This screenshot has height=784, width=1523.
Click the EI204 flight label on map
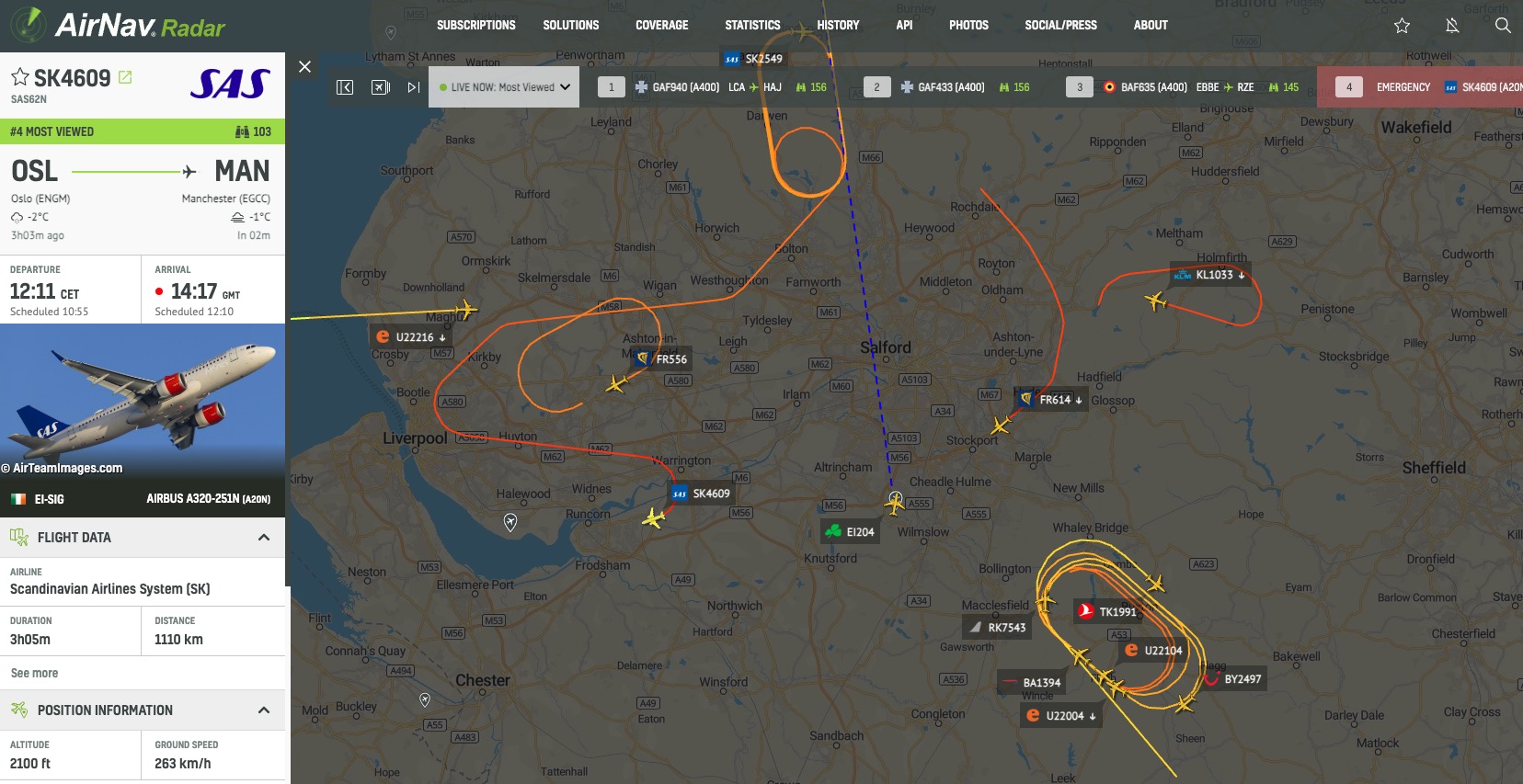[850, 532]
